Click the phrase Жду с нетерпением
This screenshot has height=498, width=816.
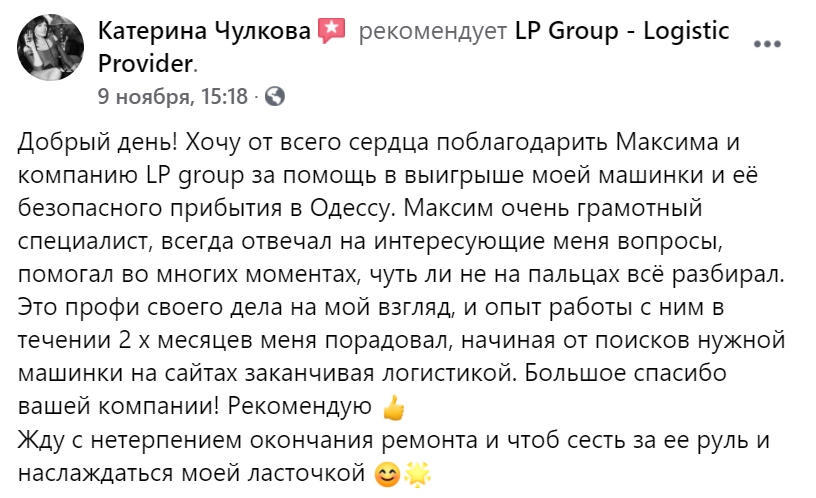coord(119,439)
